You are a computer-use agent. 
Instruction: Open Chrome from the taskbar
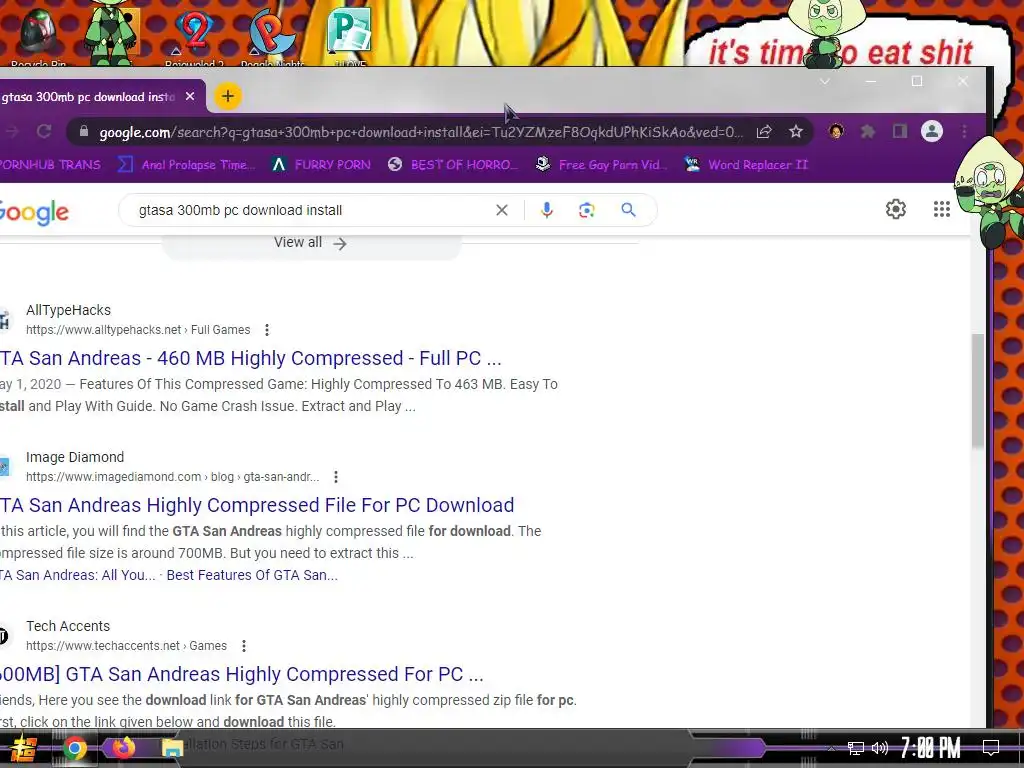(74, 748)
